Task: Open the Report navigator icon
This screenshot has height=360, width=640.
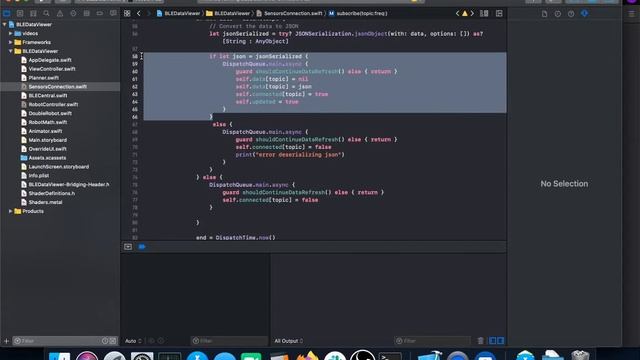Action: tap(113, 13)
